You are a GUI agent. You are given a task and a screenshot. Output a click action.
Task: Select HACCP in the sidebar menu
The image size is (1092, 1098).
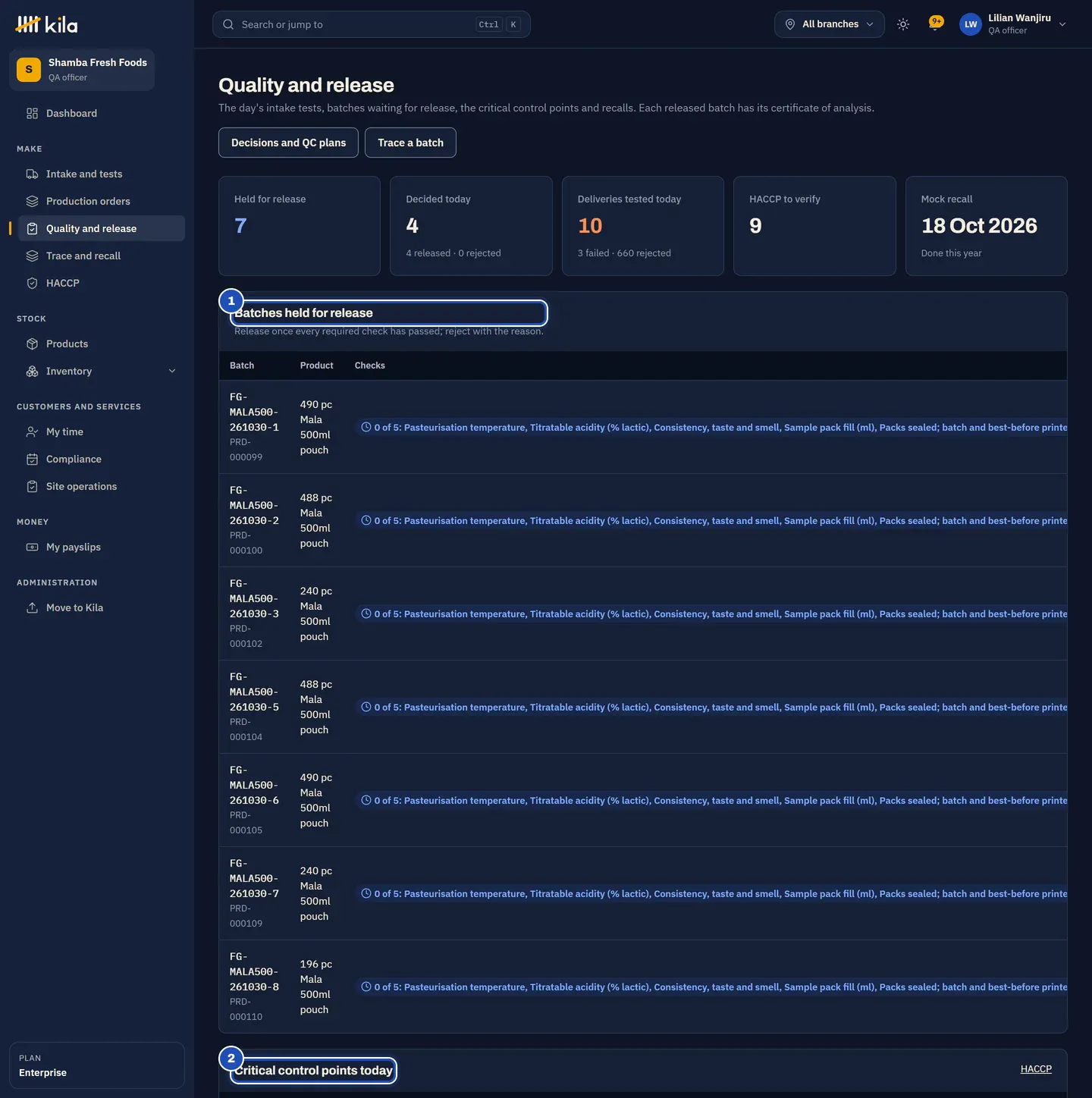coord(102,284)
